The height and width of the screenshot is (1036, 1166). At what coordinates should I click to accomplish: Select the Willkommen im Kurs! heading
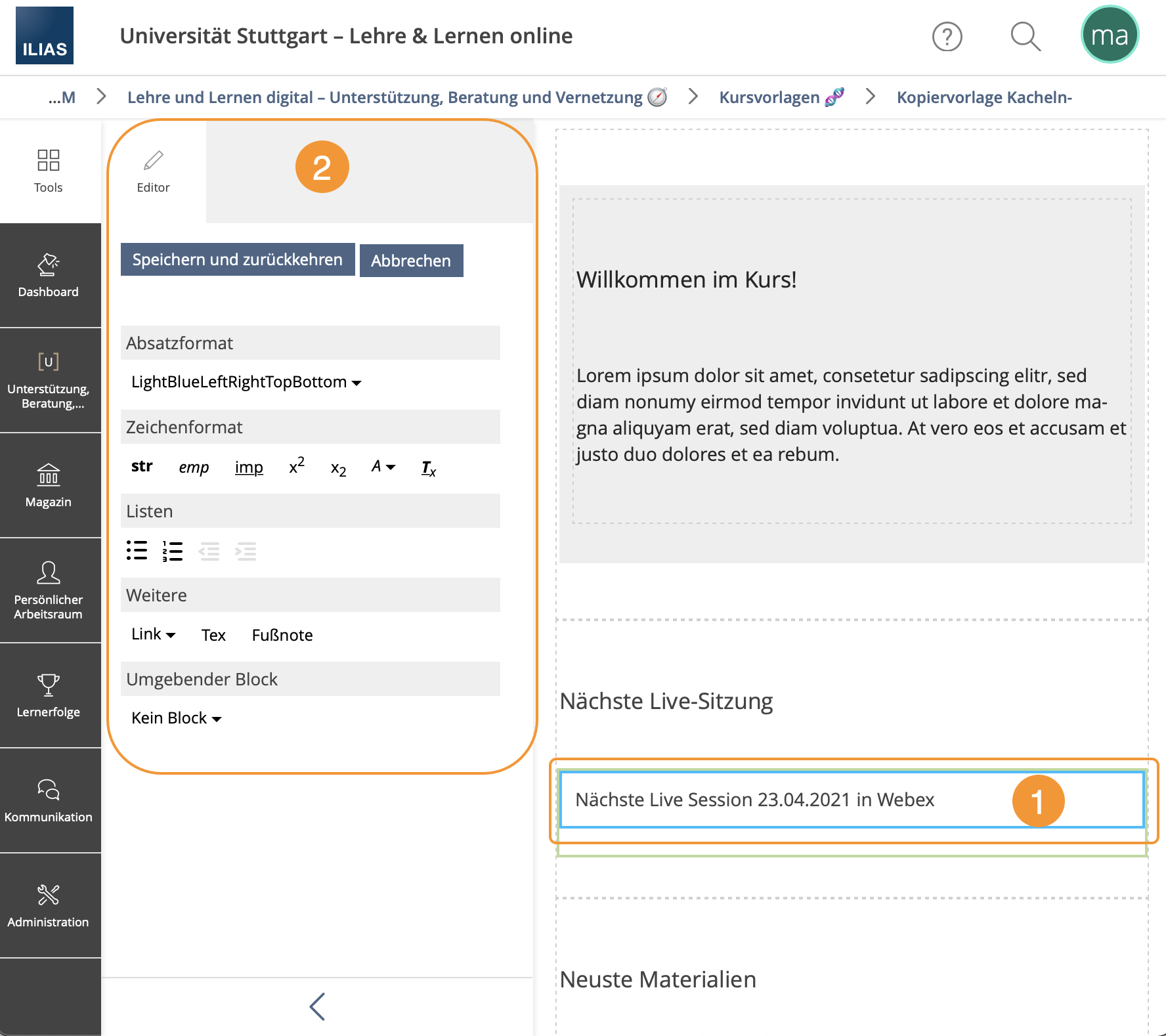[687, 280]
